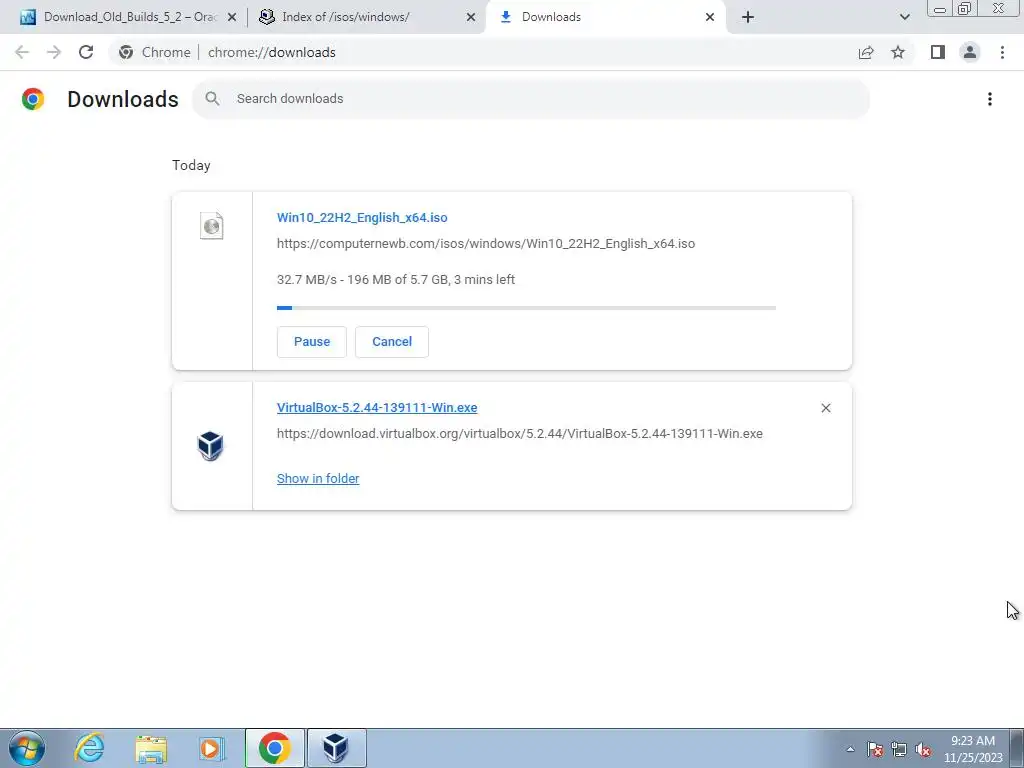Pause the Win10 ISO download
Image resolution: width=1024 pixels, height=768 pixels.
point(312,342)
